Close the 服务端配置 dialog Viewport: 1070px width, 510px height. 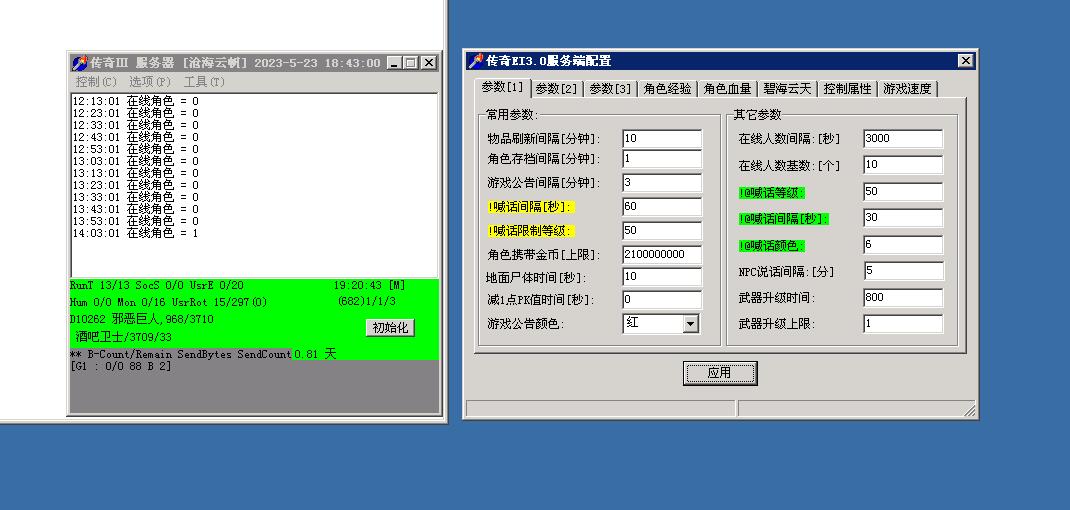pos(965,61)
